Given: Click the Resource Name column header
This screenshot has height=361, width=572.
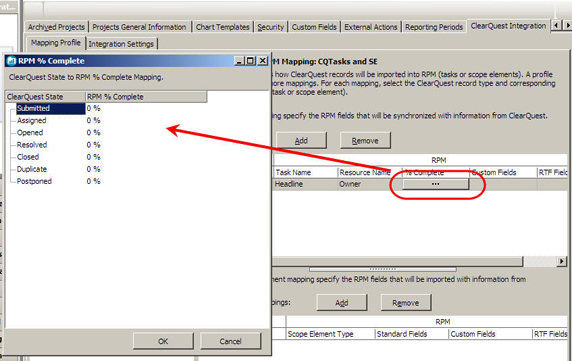Looking at the screenshot, I should click(x=370, y=172).
